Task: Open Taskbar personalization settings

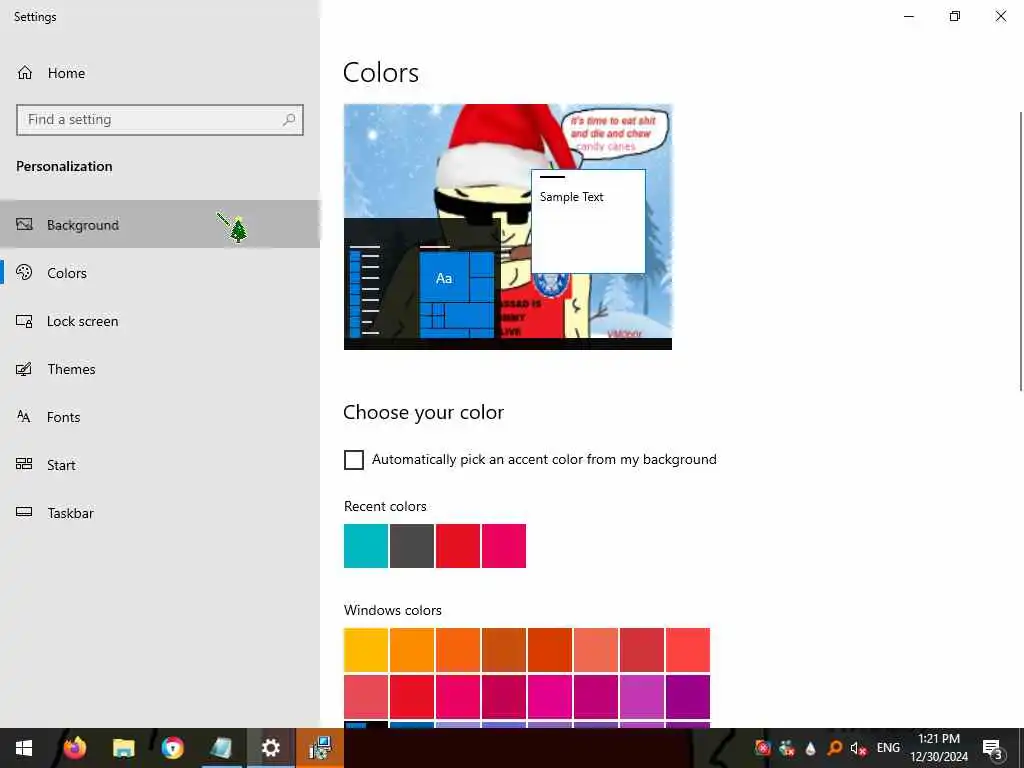Action: click(160, 513)
